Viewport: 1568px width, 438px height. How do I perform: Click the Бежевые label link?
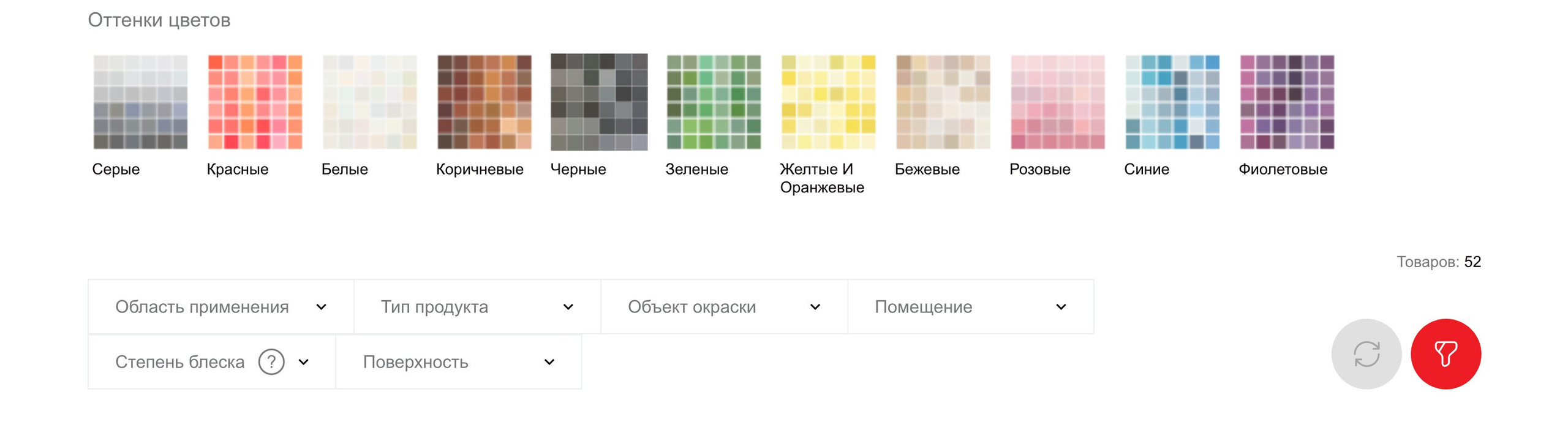926,169
